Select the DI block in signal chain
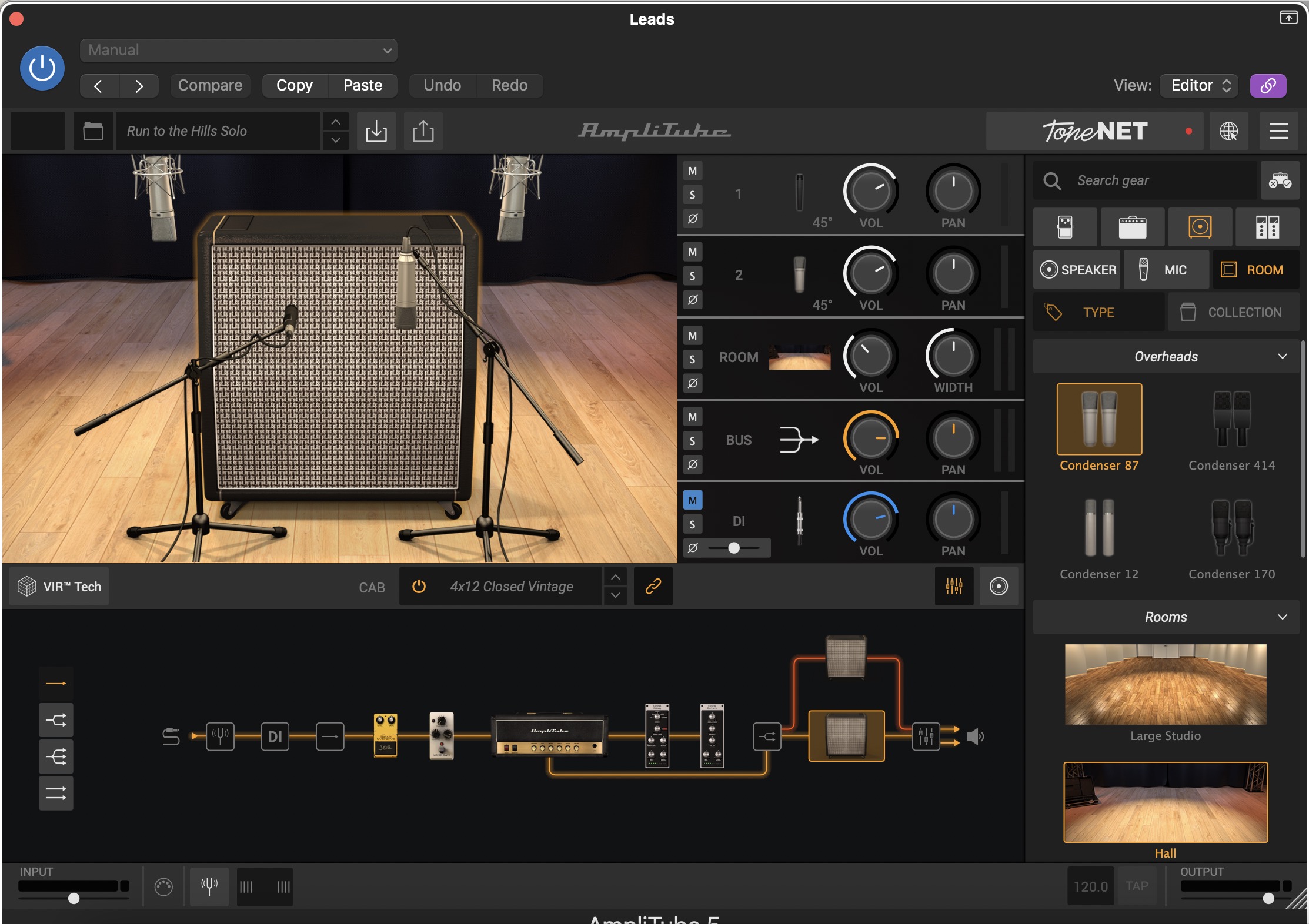 tap(275, 736)
